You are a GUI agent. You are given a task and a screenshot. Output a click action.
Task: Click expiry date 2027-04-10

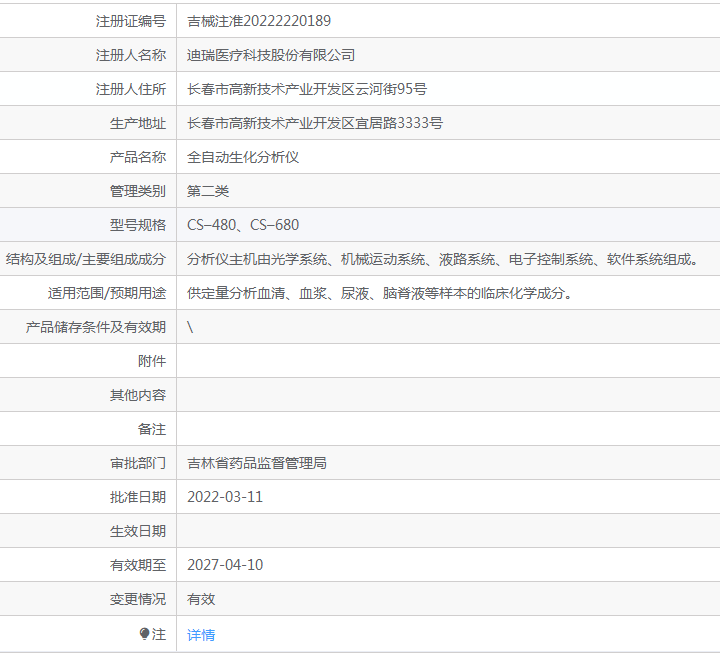coord(225,565)
